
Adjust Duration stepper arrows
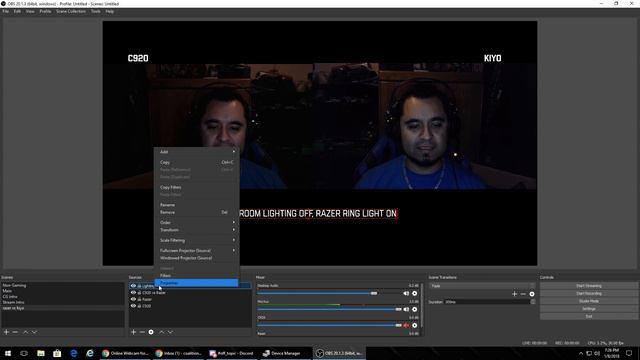(533, 302)
